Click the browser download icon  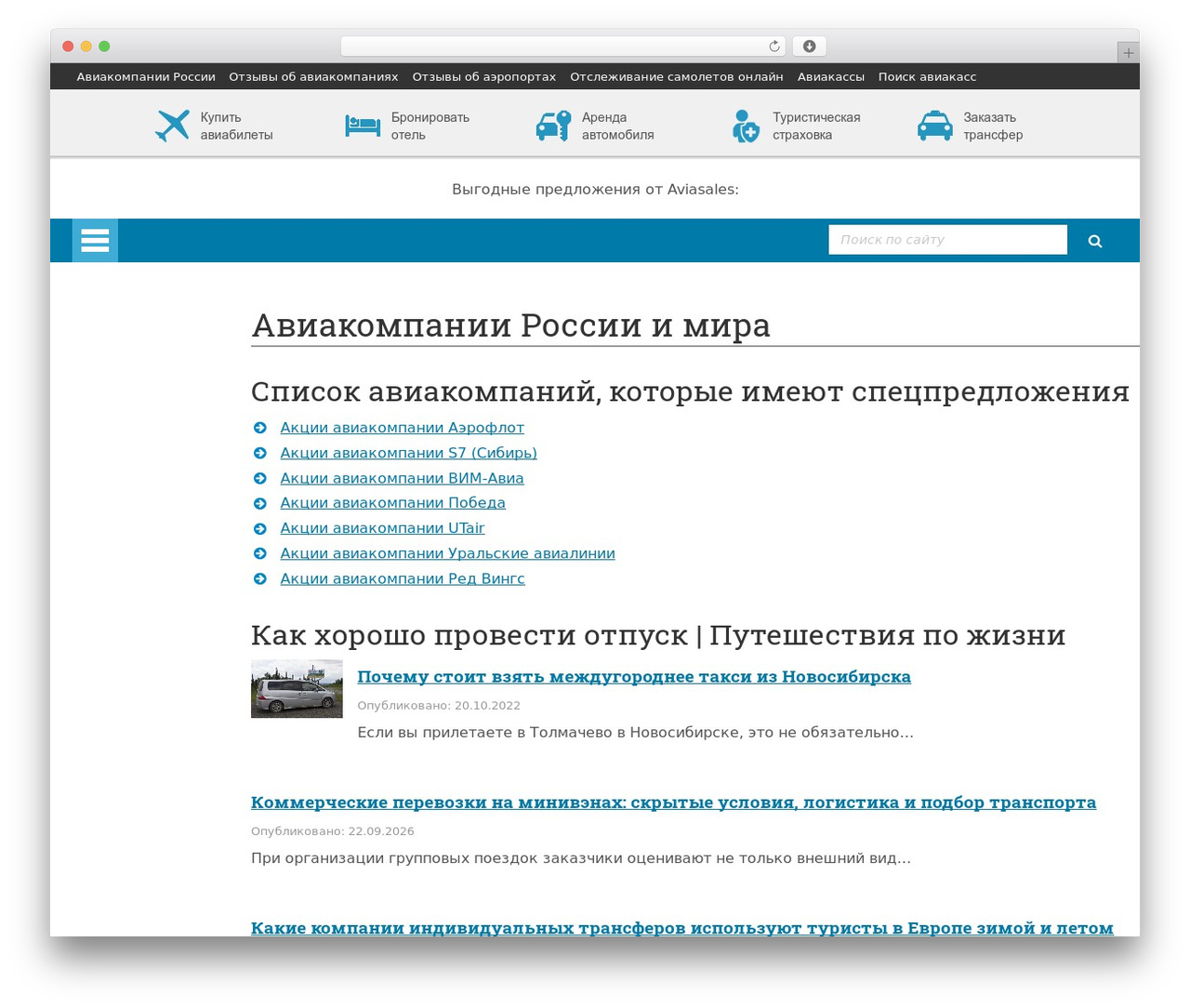tap(809, 46)
